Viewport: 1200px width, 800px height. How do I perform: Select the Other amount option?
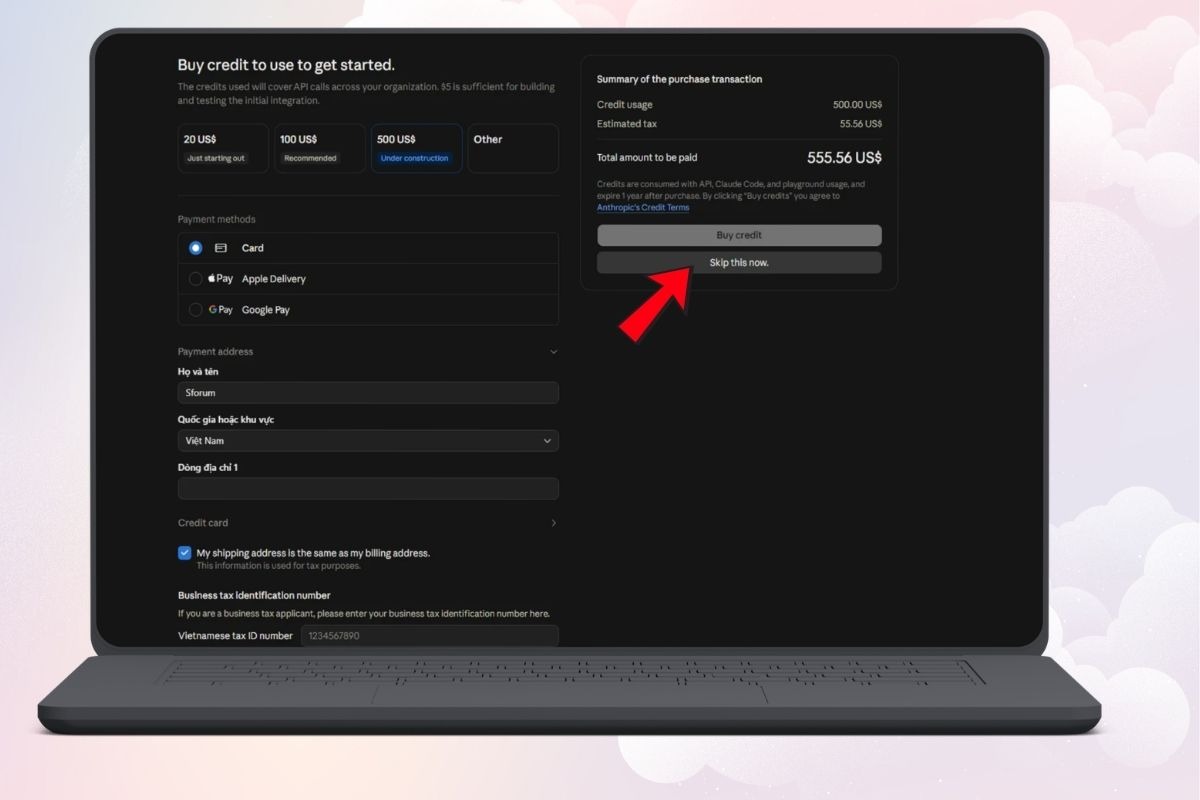(513, 148)
